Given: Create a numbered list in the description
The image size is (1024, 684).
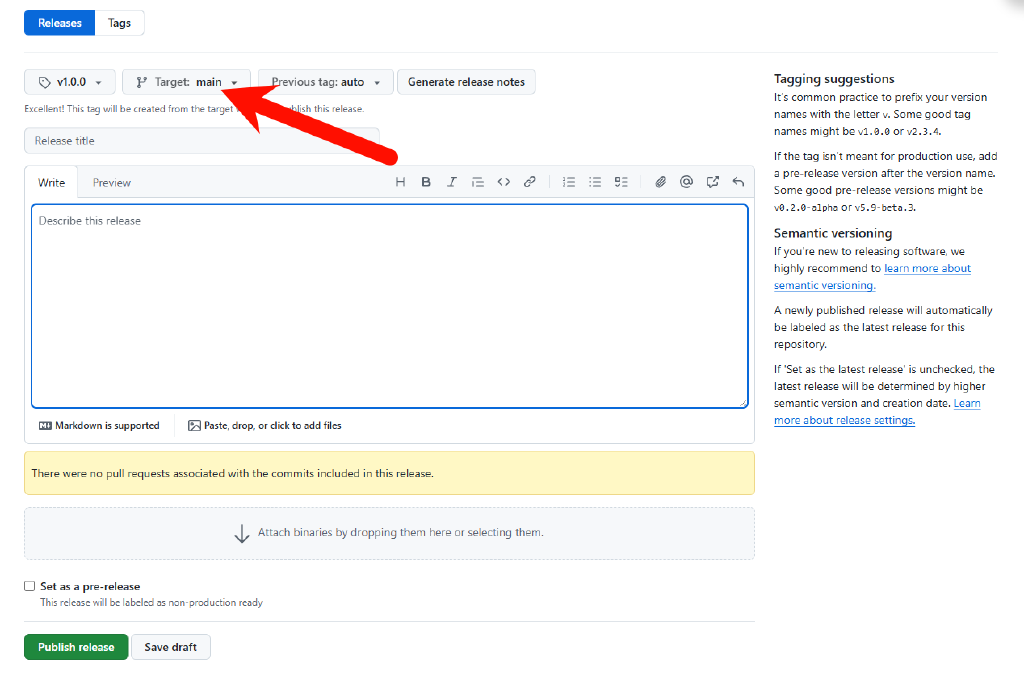Looking at the screenshot, I should tap(569, 181).
